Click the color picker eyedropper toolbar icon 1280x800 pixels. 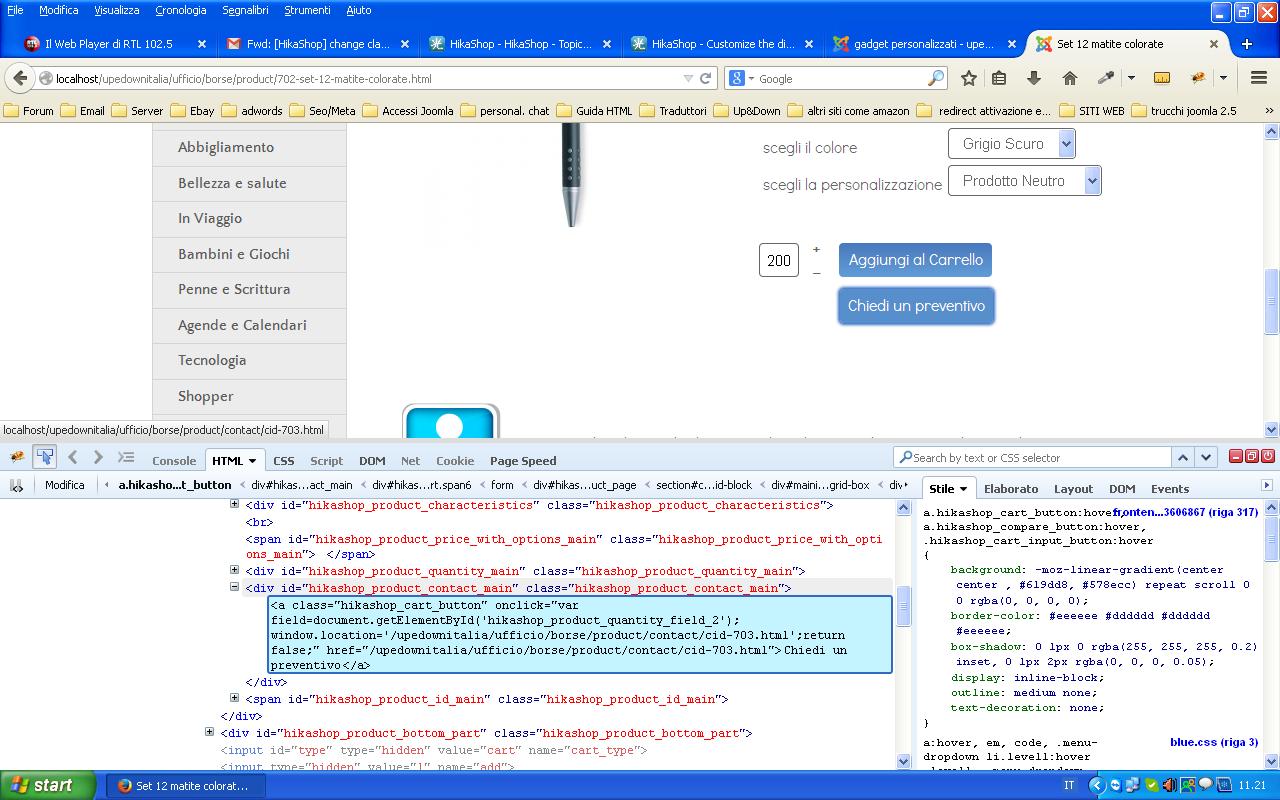click(x=1106, y=78)
